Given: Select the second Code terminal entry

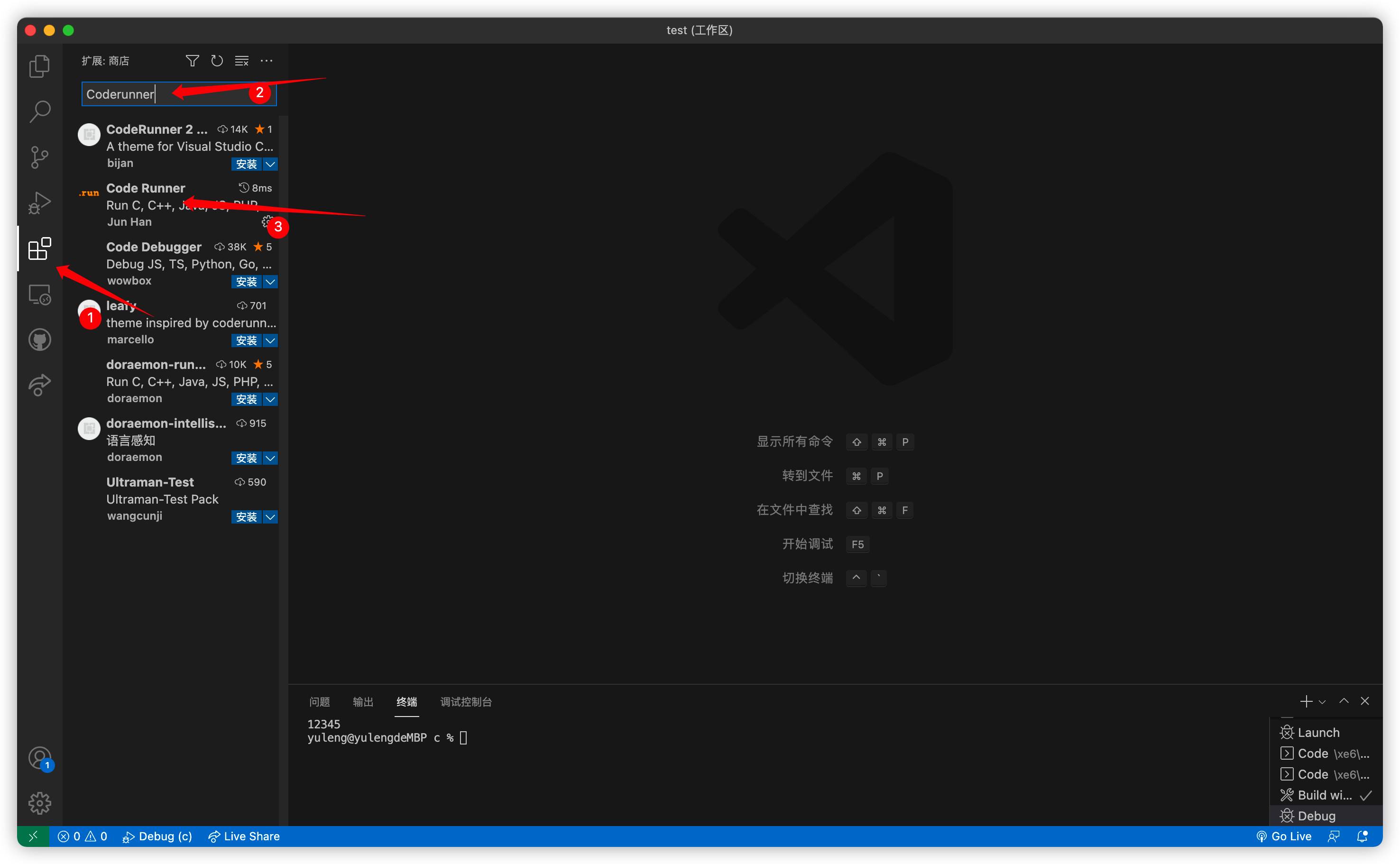Looking at the screenshot, I should click(x=1326, y=774).
